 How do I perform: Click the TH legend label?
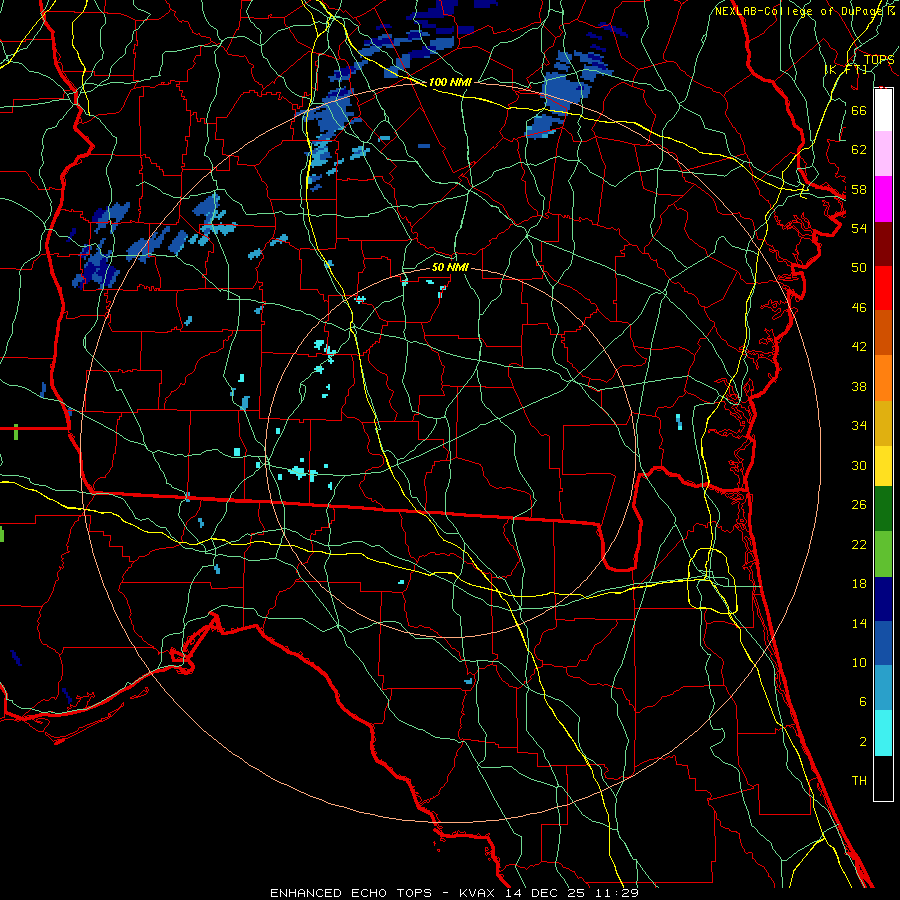click(859, 781)
